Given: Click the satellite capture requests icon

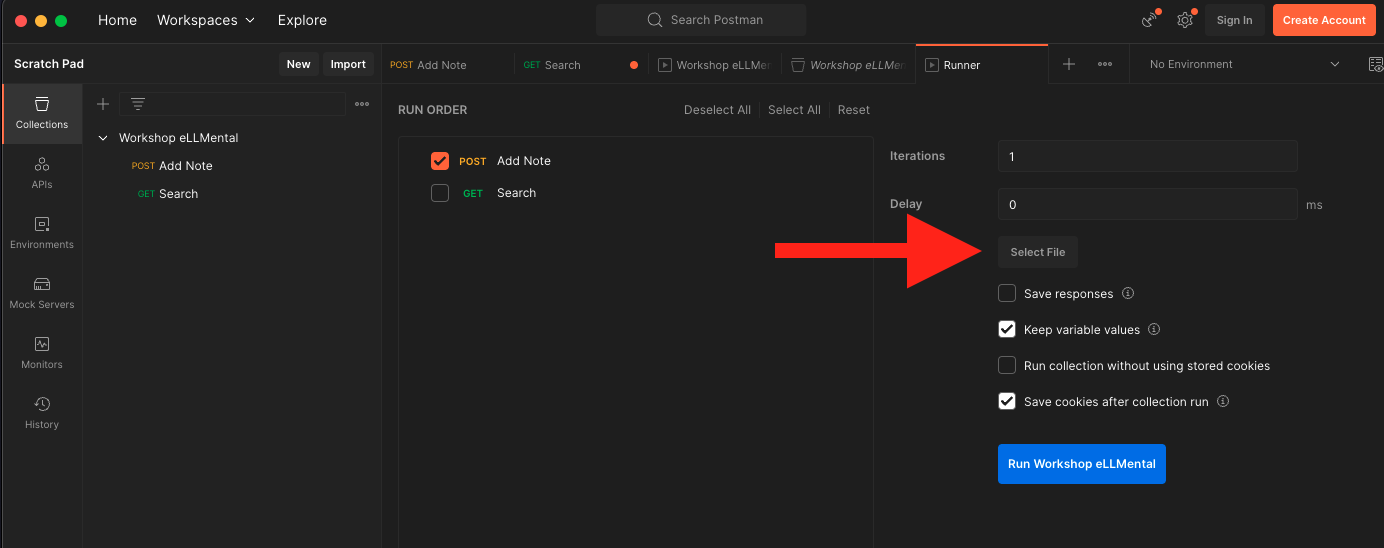Looking at the screenshot, I should [1150, 20].
